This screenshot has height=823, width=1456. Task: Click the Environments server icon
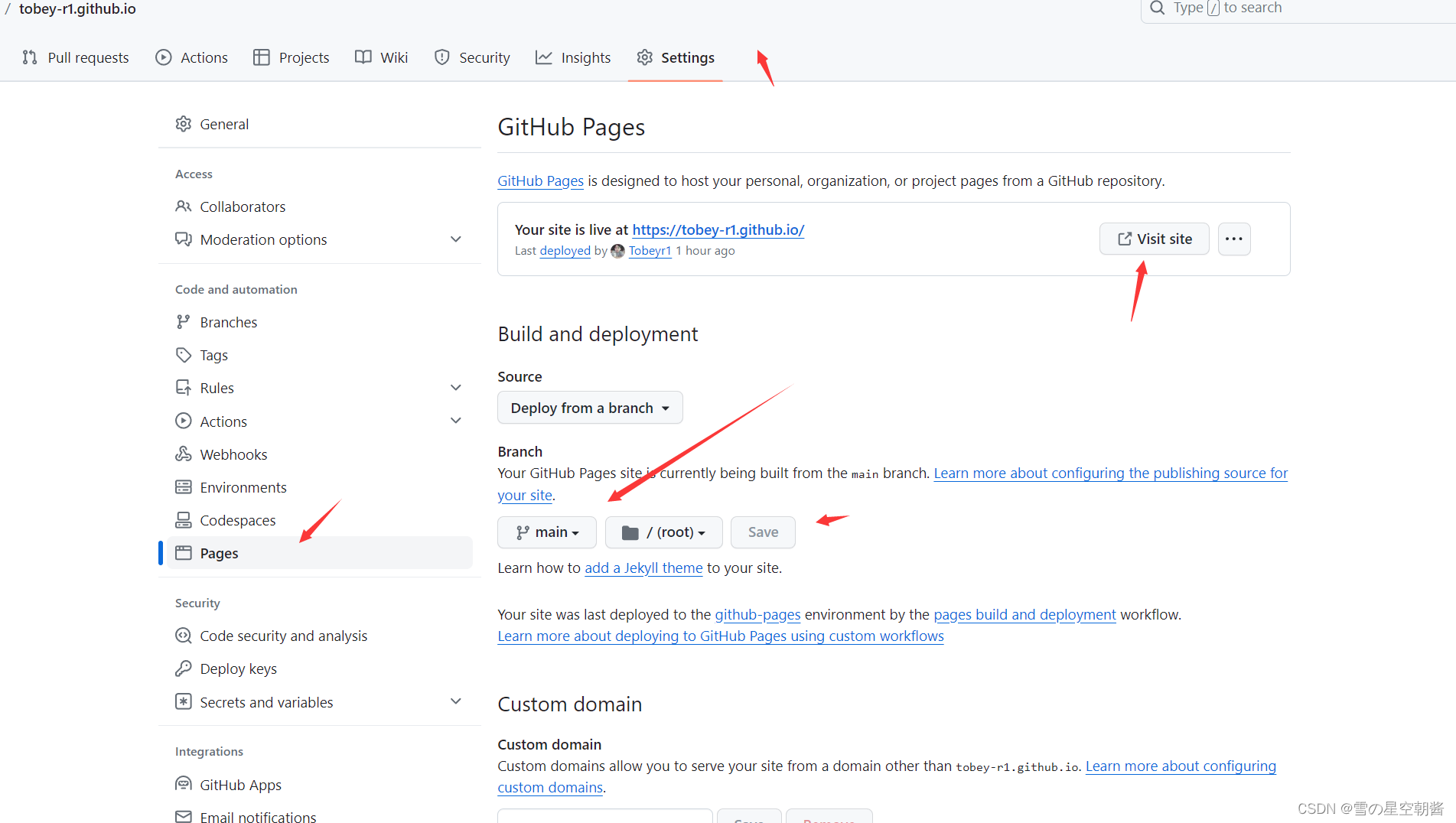pyautogui.click(x=184, y=487)
